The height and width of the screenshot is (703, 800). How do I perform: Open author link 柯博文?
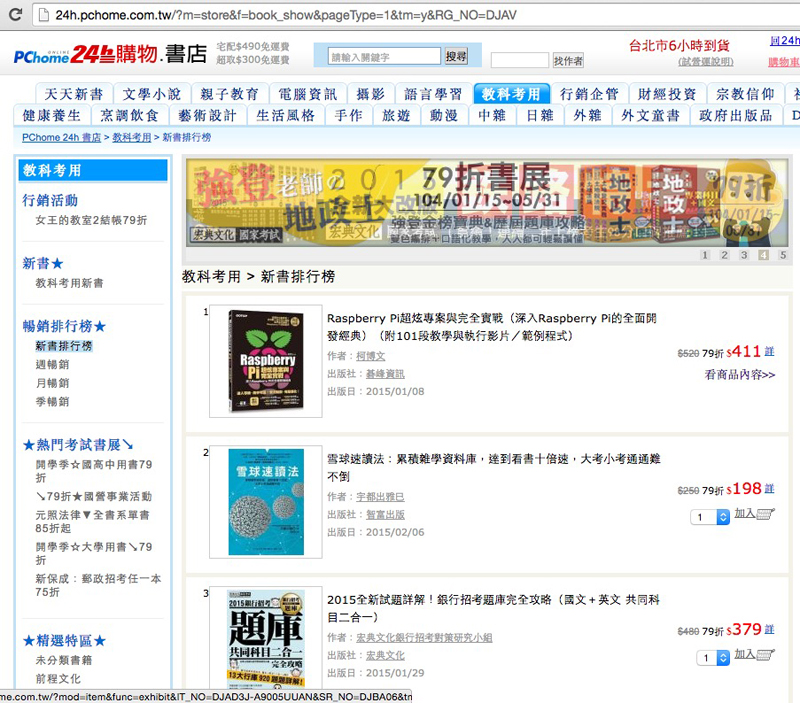[370, 356]
